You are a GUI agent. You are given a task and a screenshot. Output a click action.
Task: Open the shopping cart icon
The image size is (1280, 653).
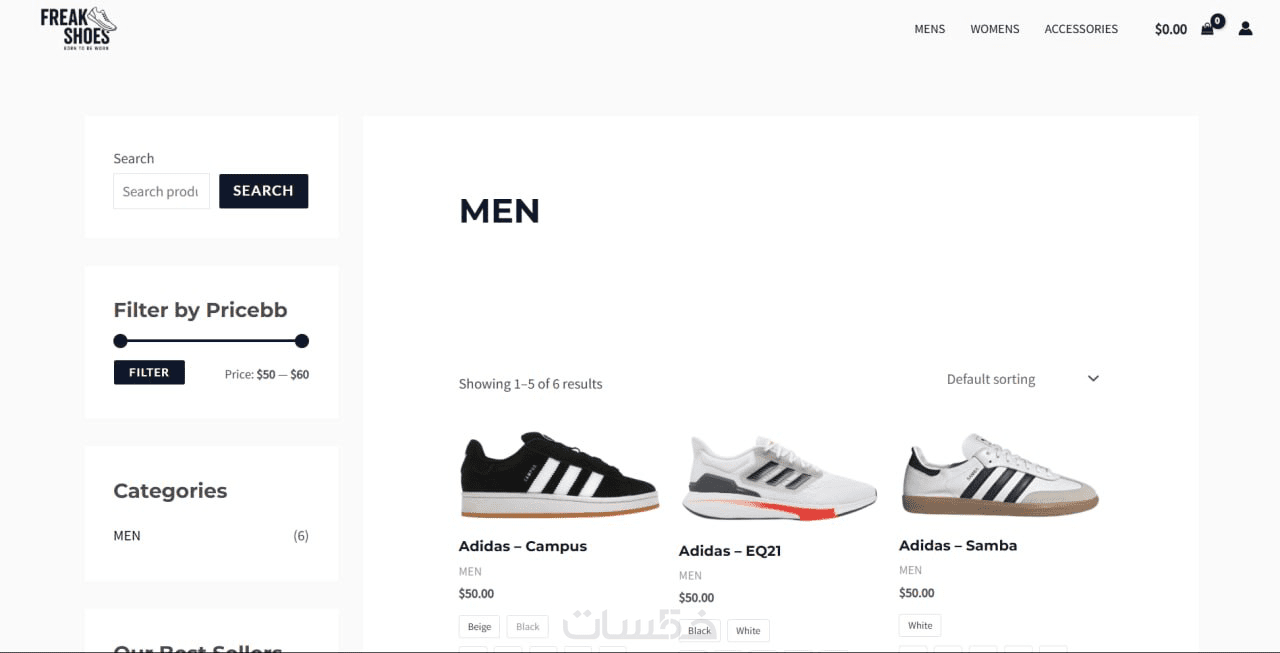point(1208,29)
